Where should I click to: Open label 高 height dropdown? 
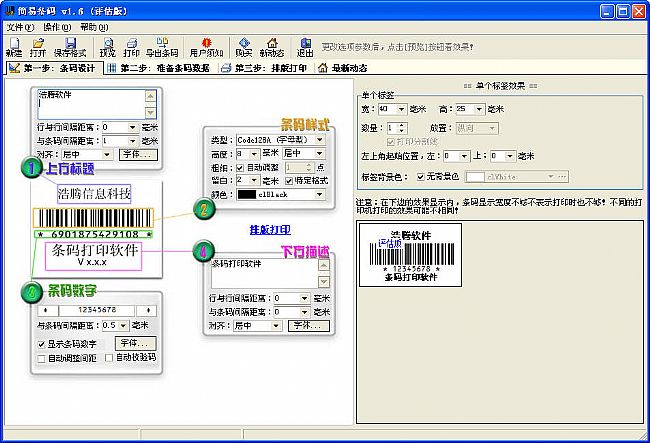[479, 109]
